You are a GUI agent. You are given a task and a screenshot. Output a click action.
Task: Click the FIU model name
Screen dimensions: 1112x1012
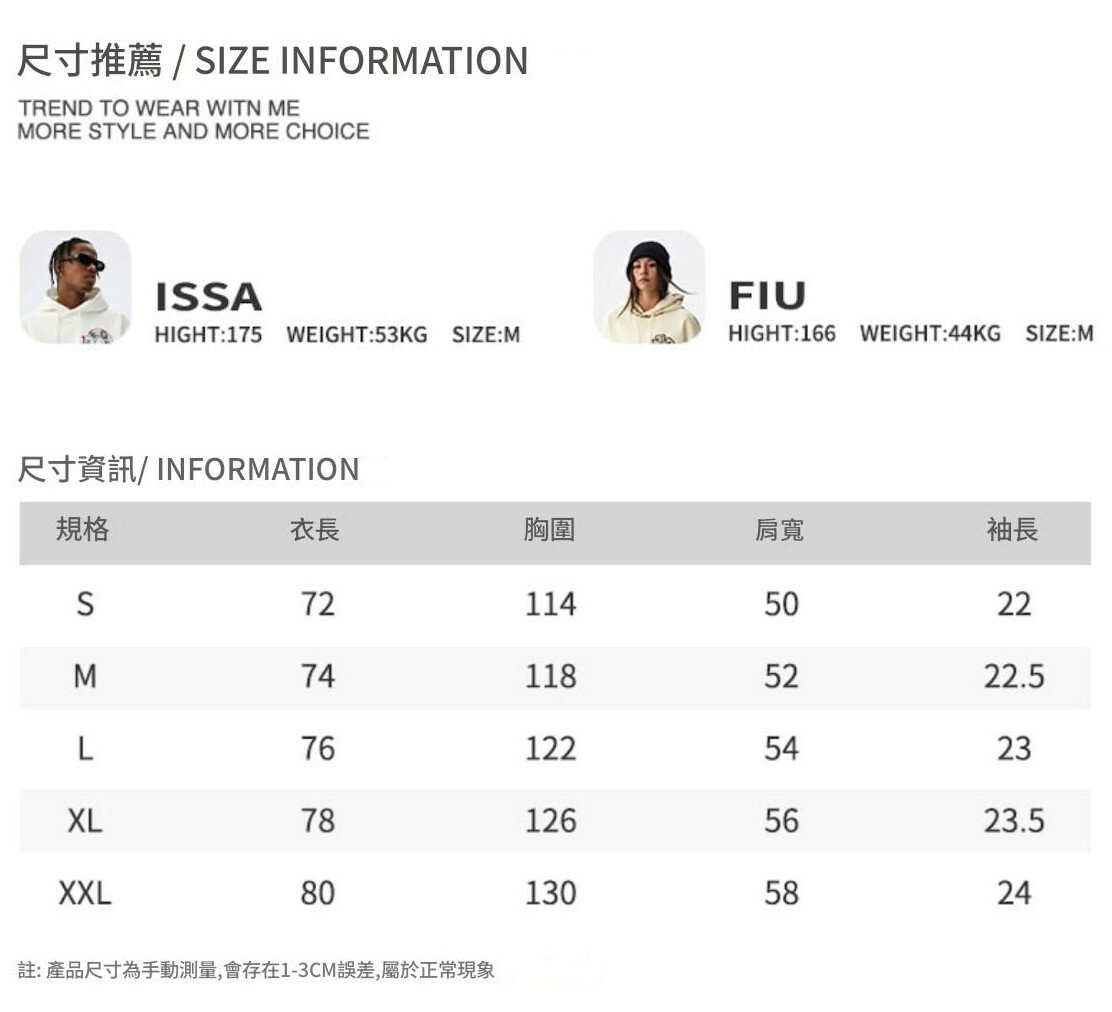(x=767, y=296)
